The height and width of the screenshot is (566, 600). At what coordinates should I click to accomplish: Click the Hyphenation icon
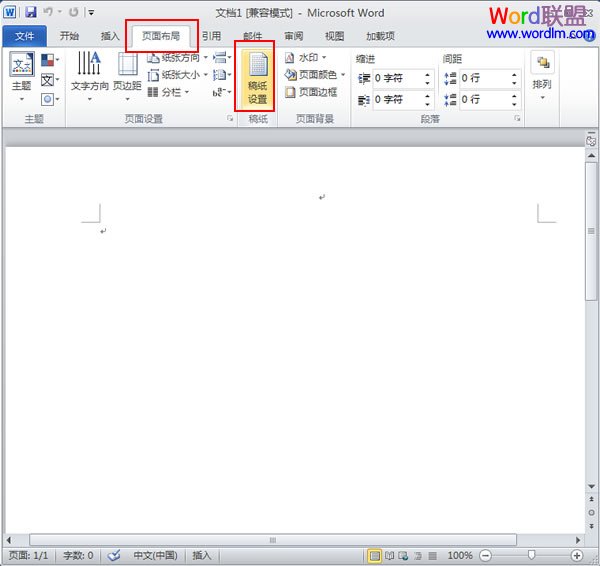tap(222, 92)
